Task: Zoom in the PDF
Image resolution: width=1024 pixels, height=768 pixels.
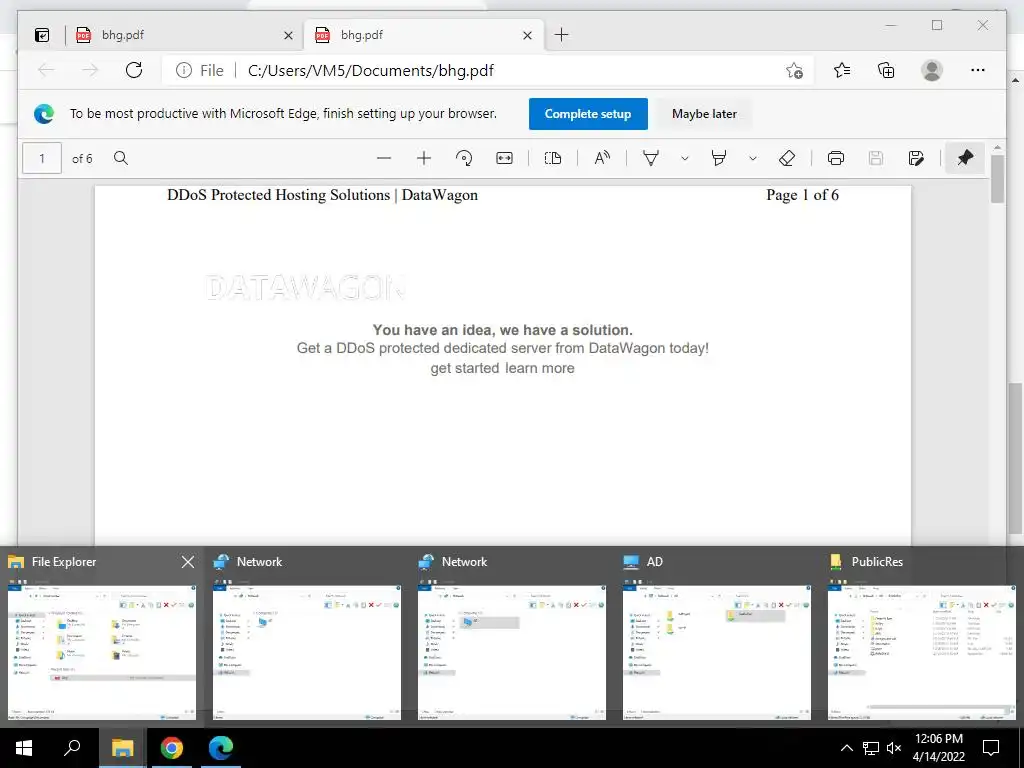Action: point(424,158)
